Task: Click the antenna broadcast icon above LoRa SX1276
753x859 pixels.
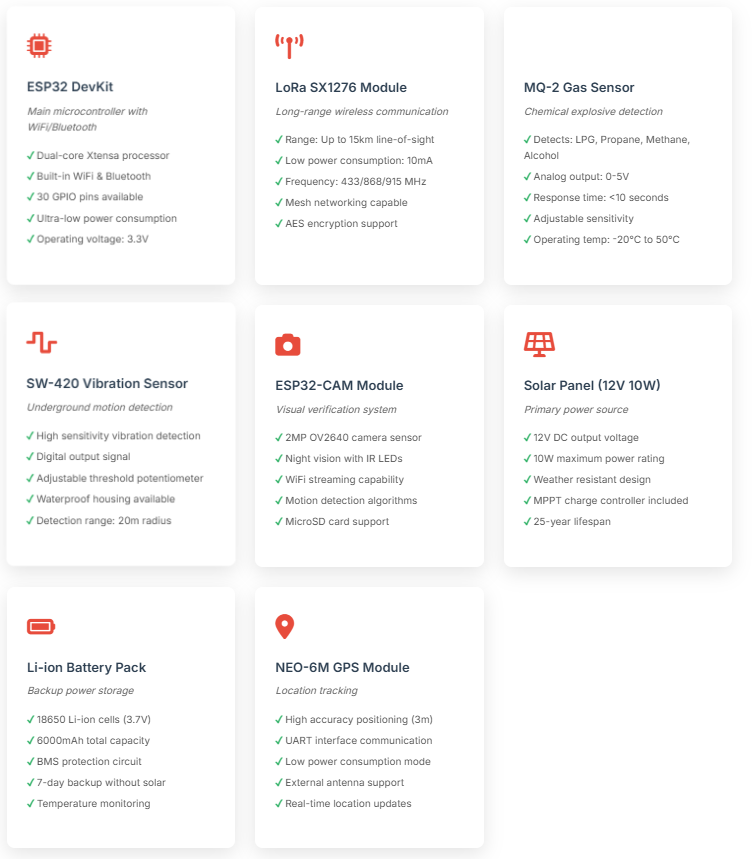Action: (289, 46)
